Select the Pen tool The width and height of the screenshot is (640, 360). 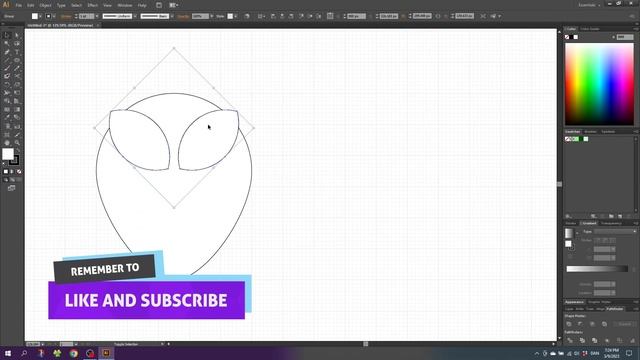(x=7, y=52)
